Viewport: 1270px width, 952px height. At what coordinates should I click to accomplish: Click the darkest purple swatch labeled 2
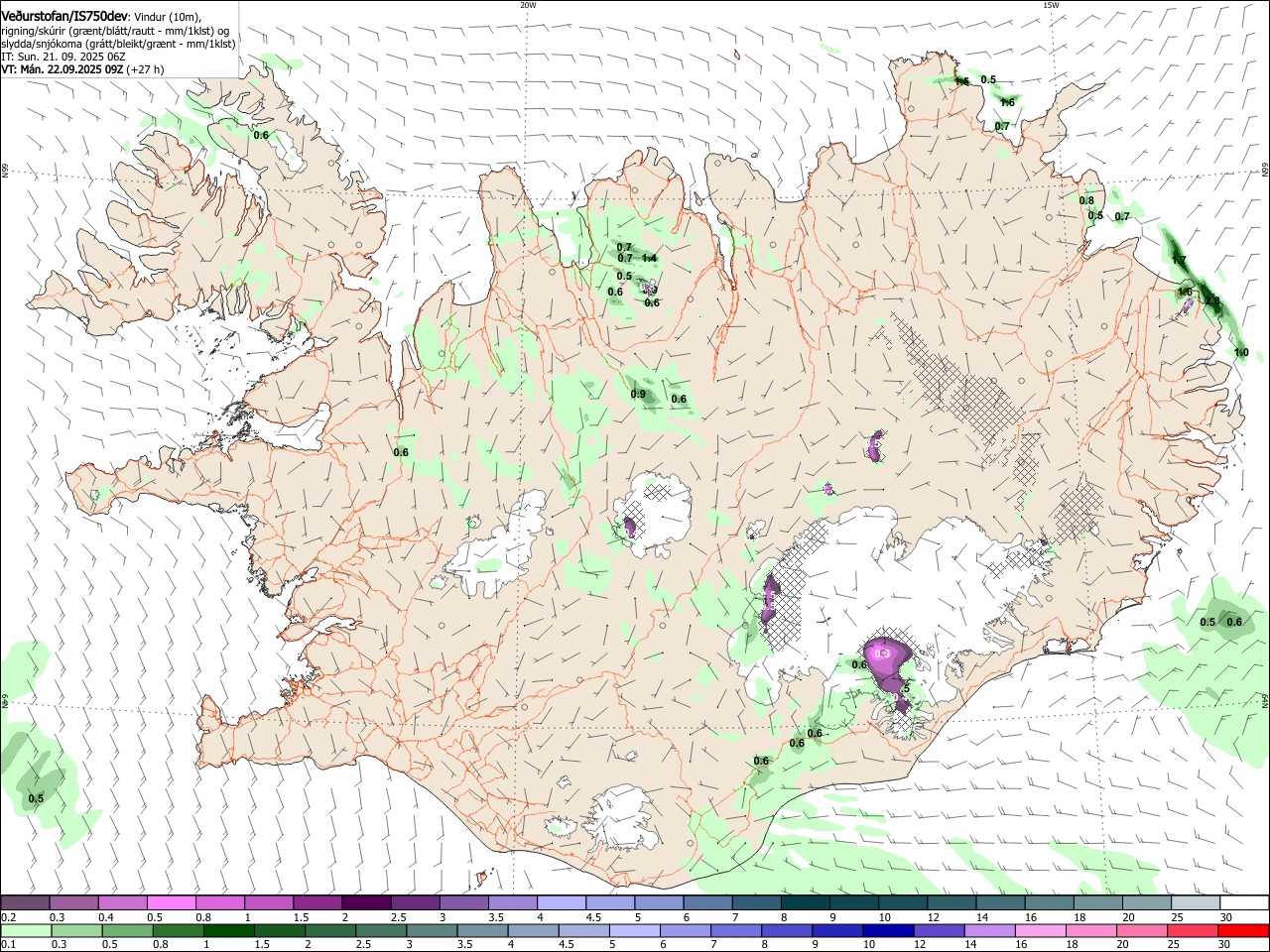(366, 902)
